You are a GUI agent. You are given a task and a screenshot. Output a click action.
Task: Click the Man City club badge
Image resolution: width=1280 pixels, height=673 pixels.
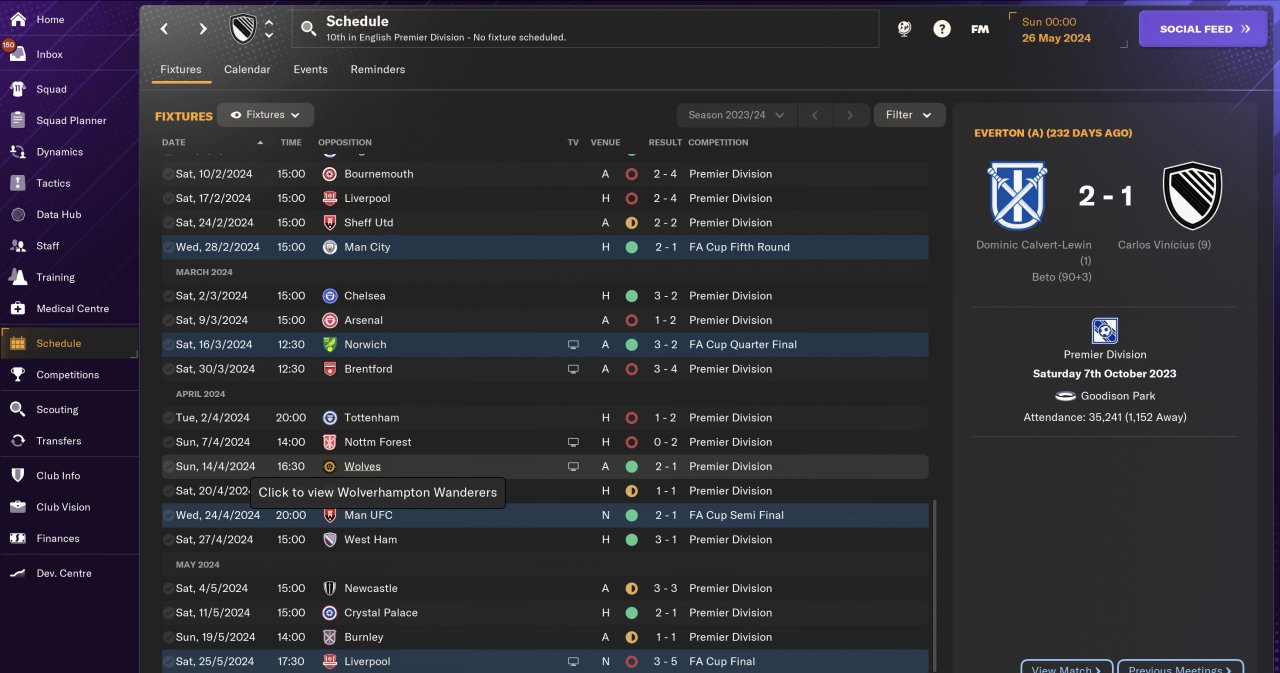coord(330,247)
